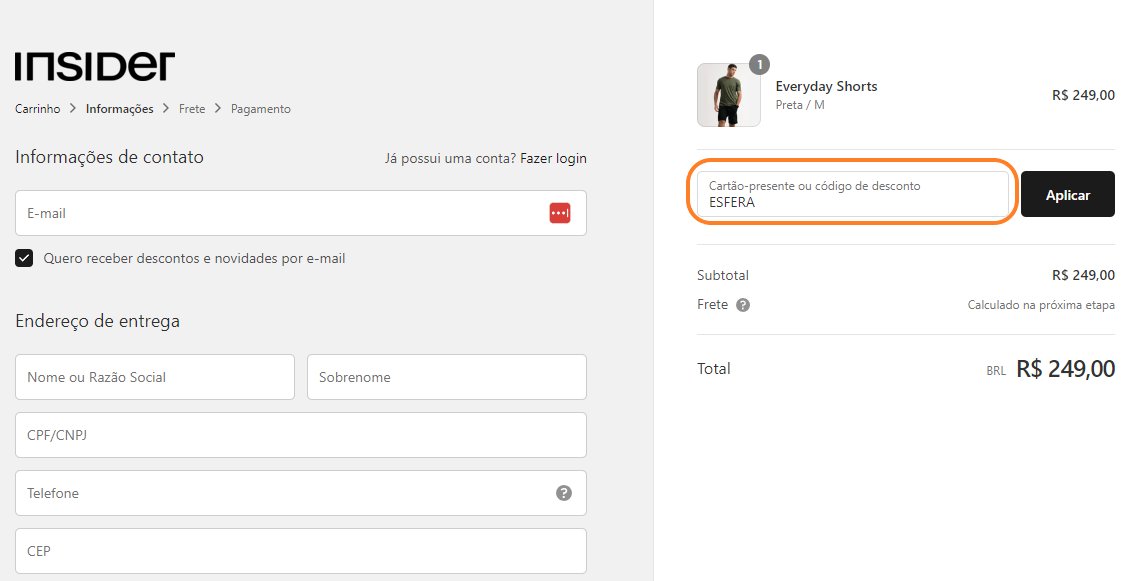Screen dimensions: 1134x581
Task: Click the Frete help question mark icon
Action: point(743,305)
